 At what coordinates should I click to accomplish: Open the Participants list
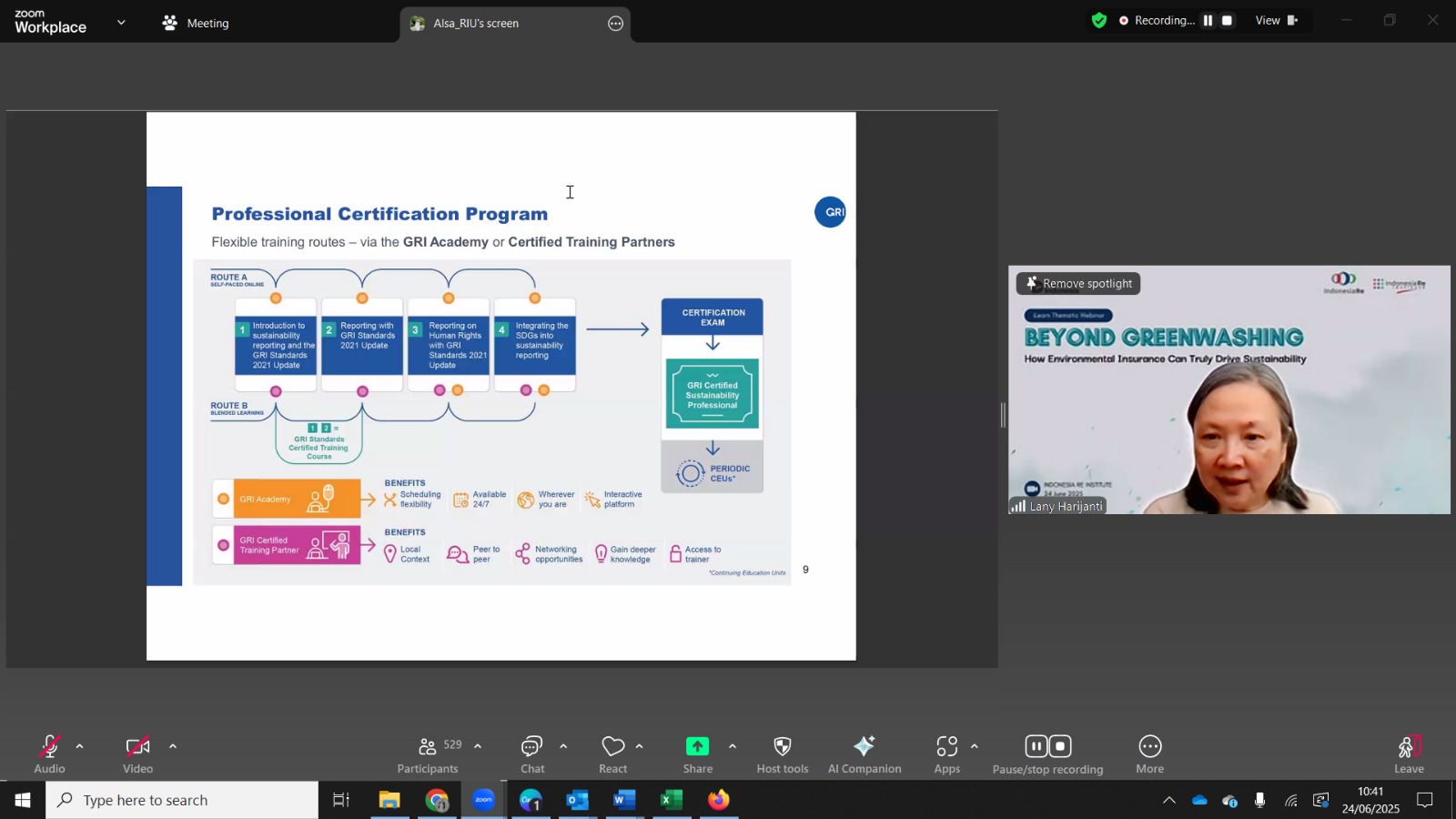click(x=428, y=754)
